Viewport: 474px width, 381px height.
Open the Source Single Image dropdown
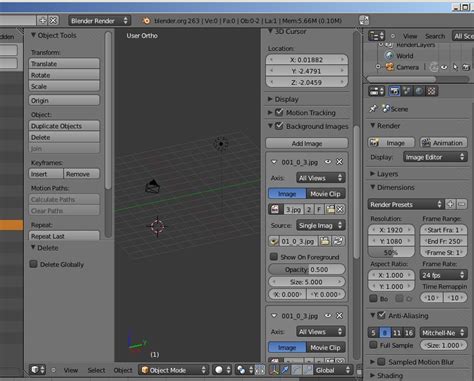(x=320, y=225)
